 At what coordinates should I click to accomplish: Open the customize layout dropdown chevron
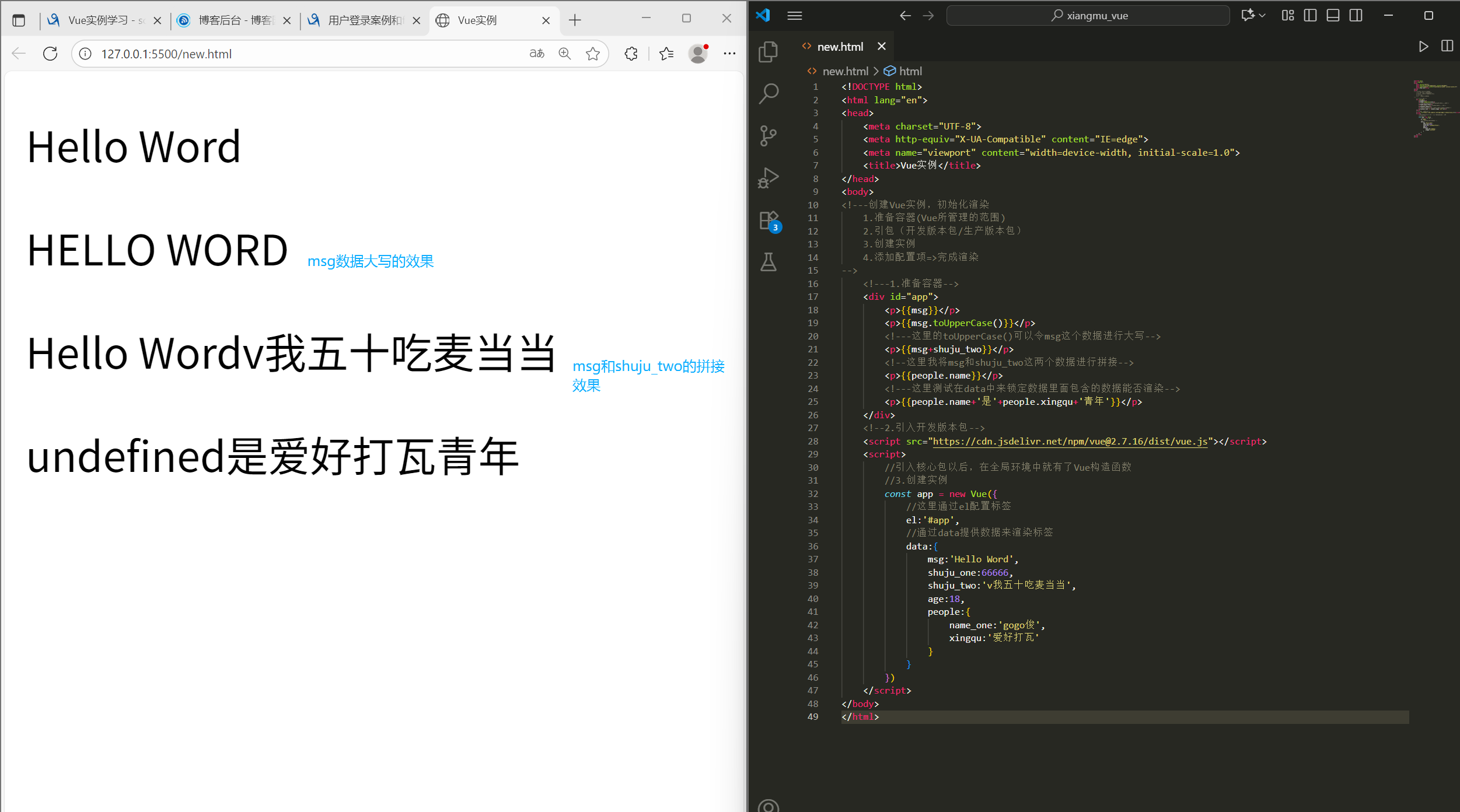pos(1262,16)
